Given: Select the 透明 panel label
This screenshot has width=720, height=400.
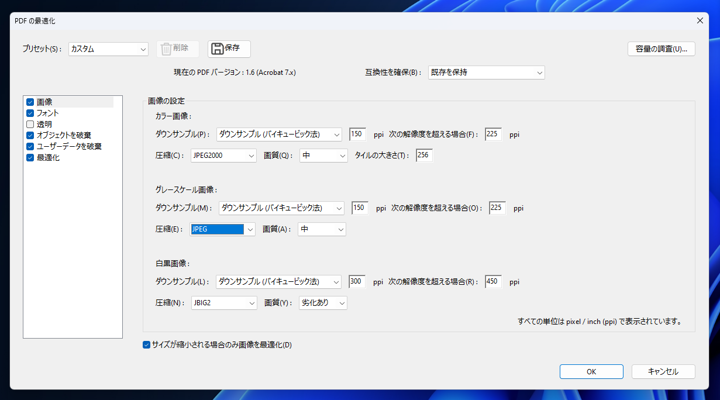Looking at the screenshot, I should click(44, 124).
